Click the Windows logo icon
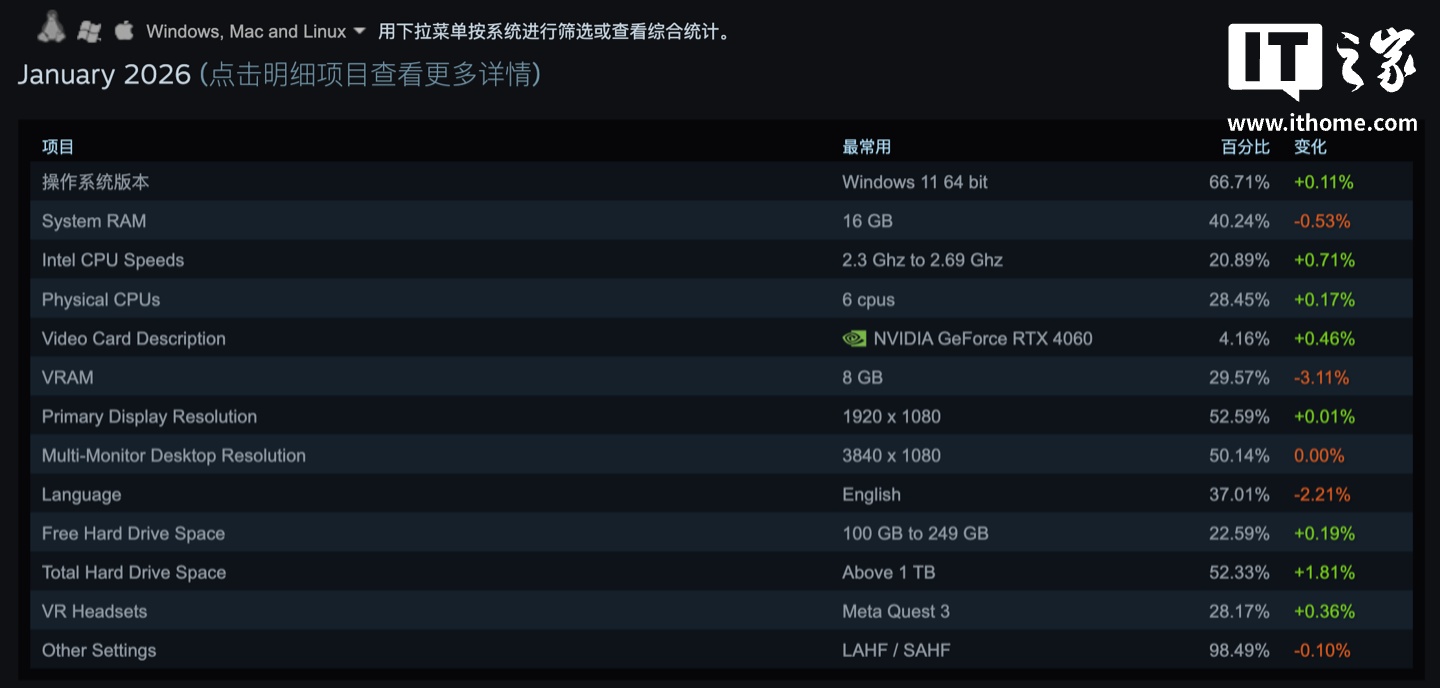 [x=89, y=31]
